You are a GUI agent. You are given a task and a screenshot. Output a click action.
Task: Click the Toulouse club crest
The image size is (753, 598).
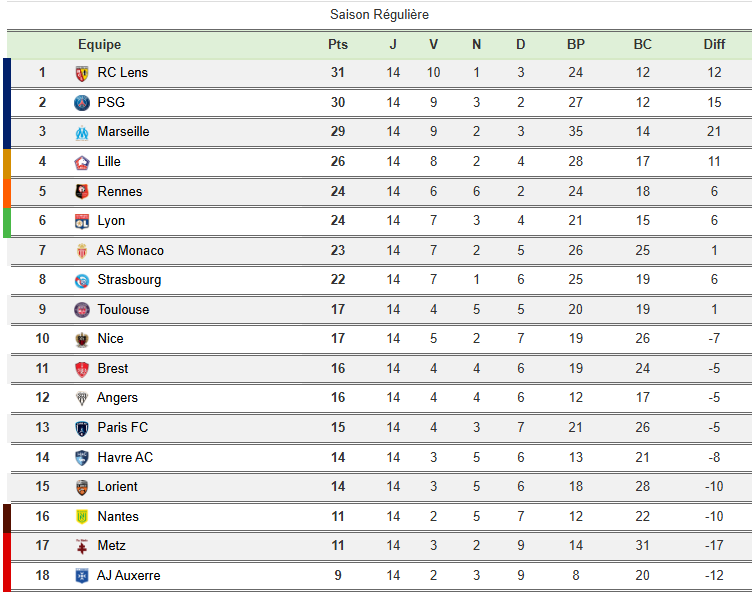82,310
